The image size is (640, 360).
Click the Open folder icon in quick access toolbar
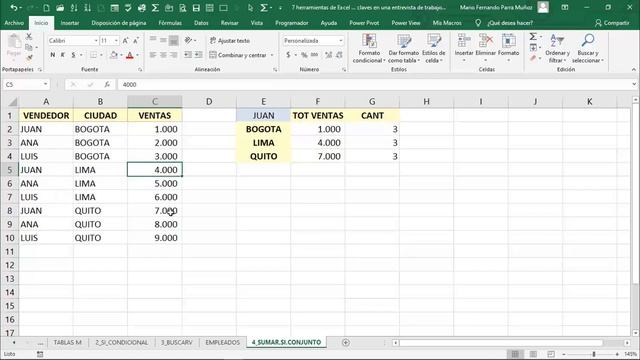[60, 8]
